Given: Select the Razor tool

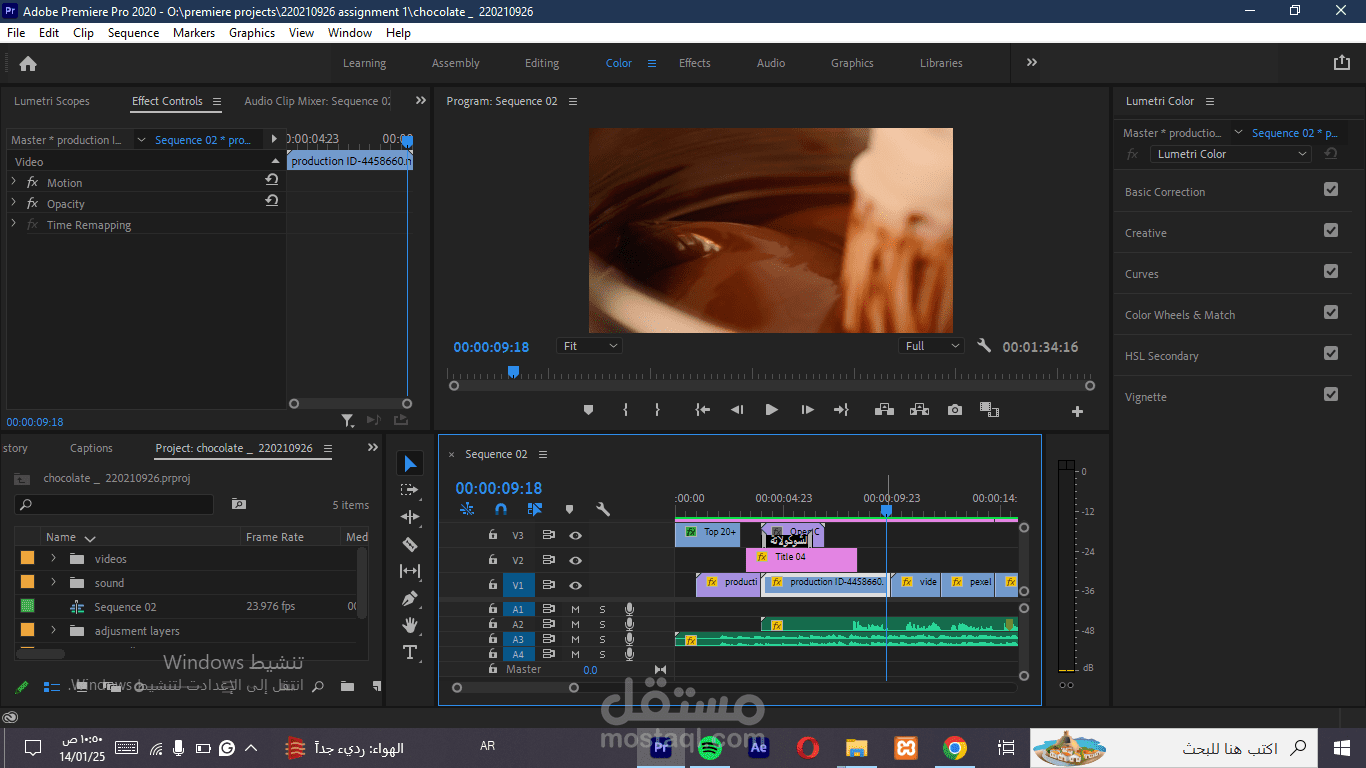Looking at the screenshot, I should coord(410,544).
